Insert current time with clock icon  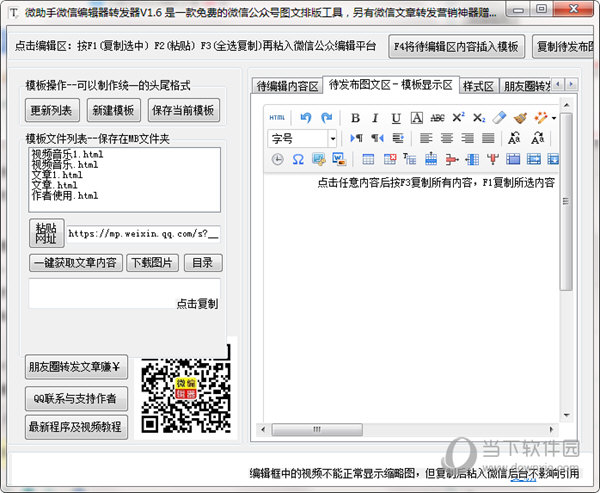pyautogui.click(x=277, y=159)
